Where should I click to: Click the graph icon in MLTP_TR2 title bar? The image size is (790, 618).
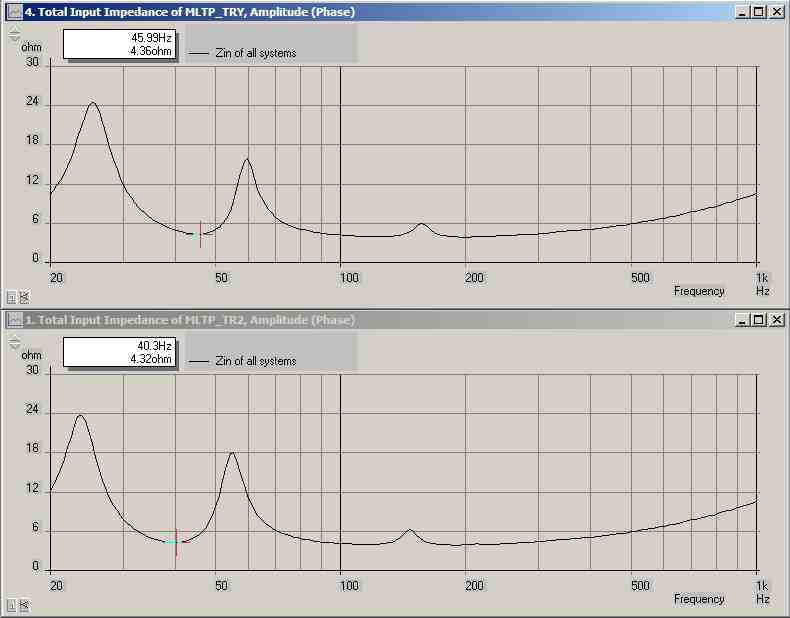pos(15,320)
